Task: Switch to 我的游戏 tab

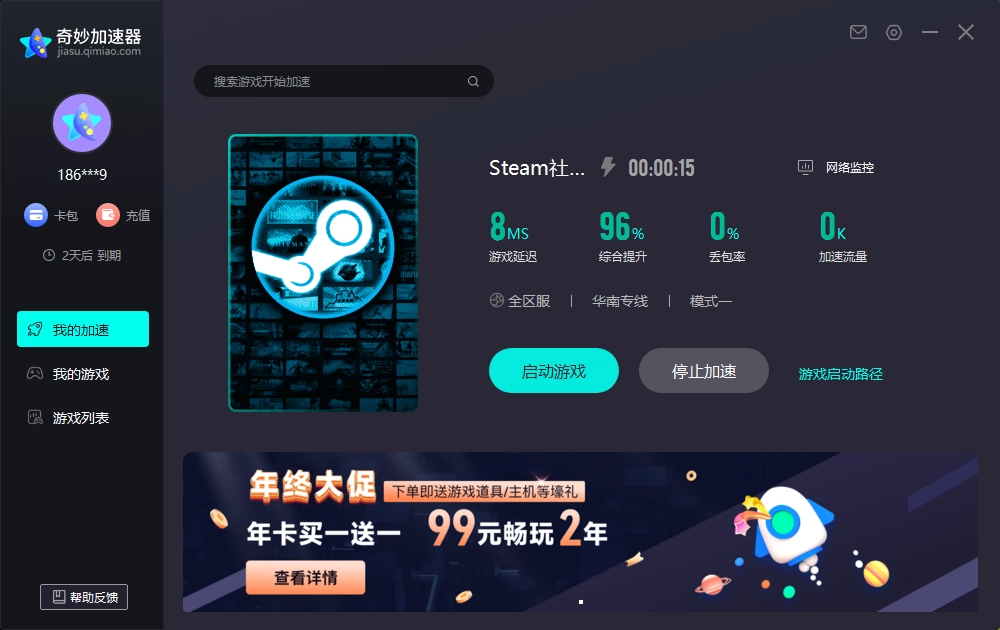Action: click(x=83, y=374)
